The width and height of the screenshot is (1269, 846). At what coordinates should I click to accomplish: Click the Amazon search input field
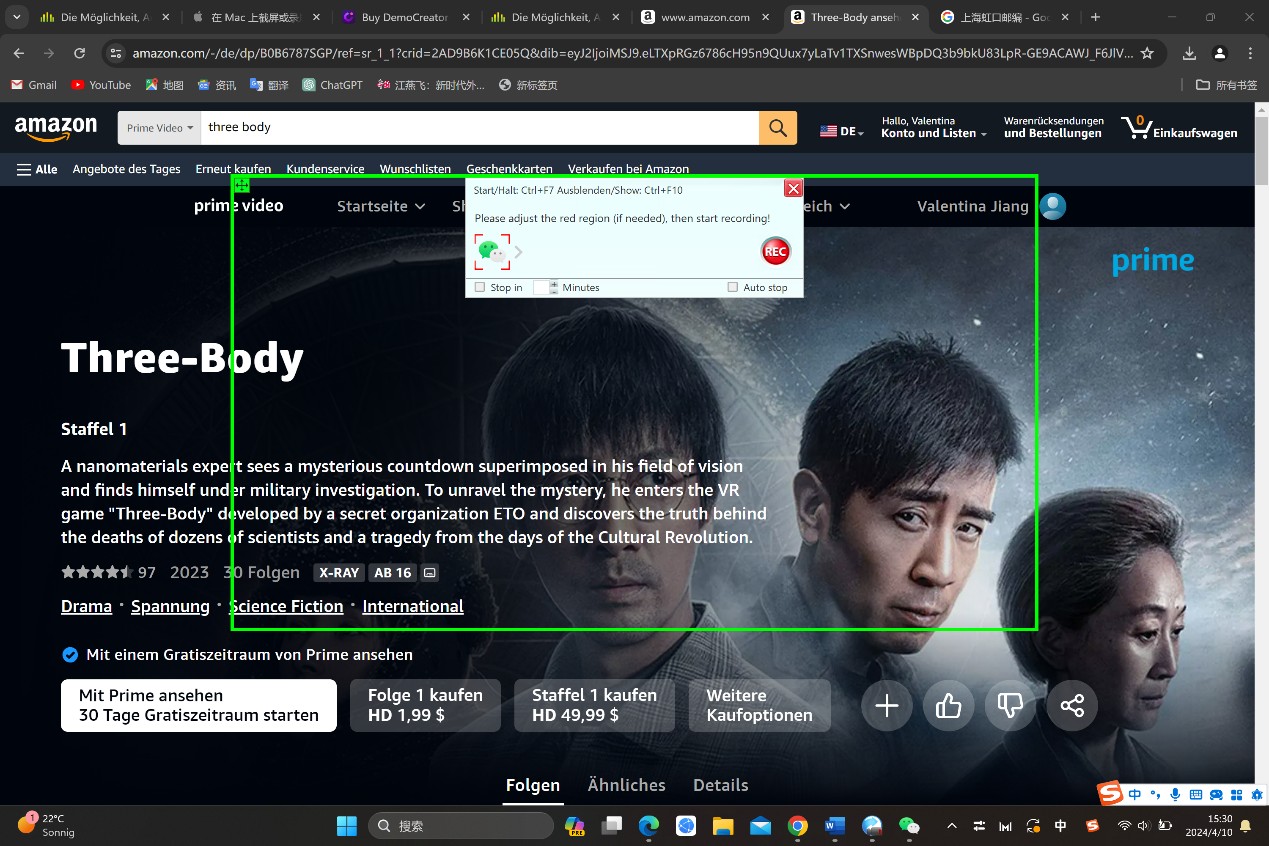[x=480, y=128]
